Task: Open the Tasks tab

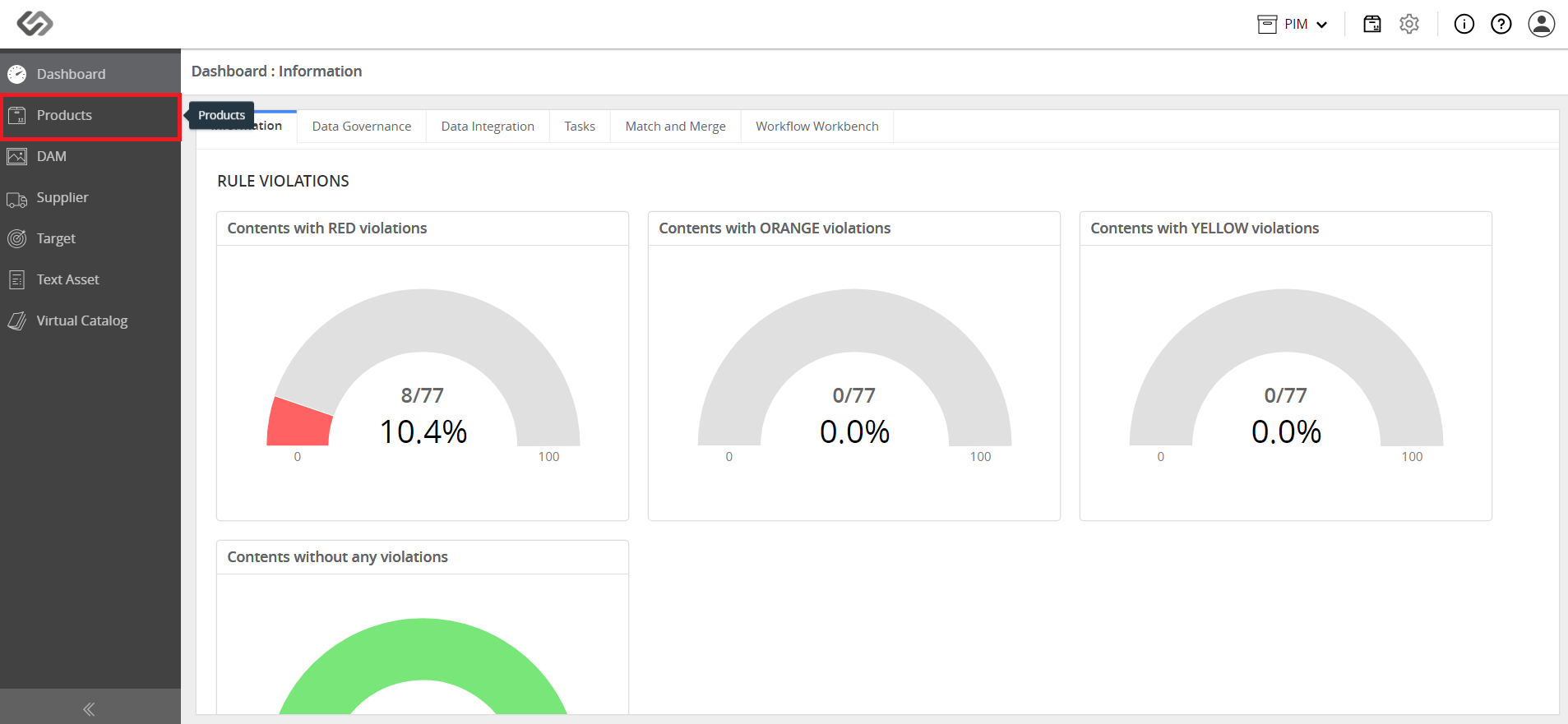Action: [x=580, y=127]
